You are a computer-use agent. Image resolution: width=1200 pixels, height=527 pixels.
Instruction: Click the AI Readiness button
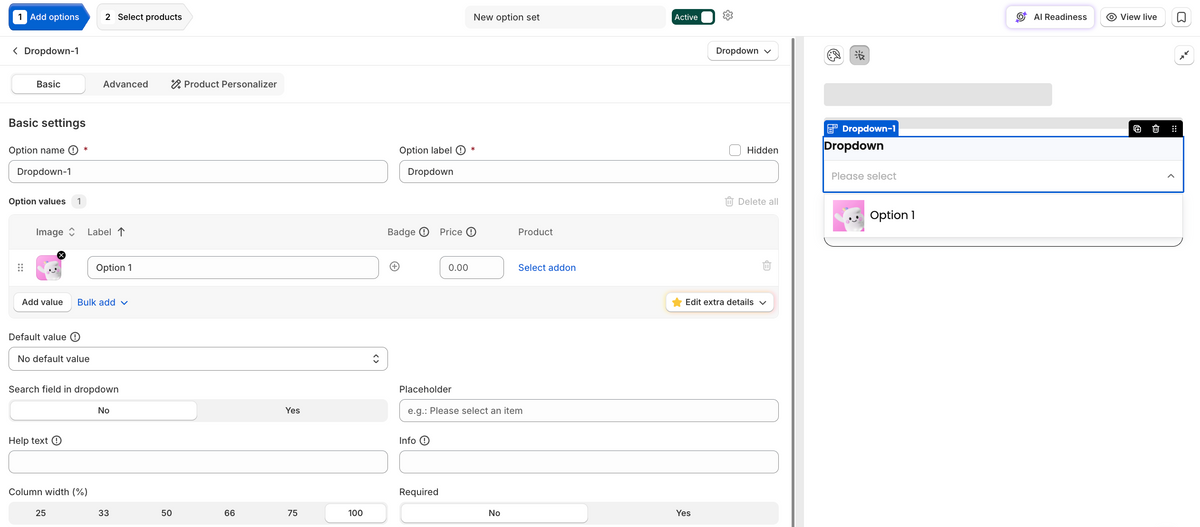click(1051, 17)
